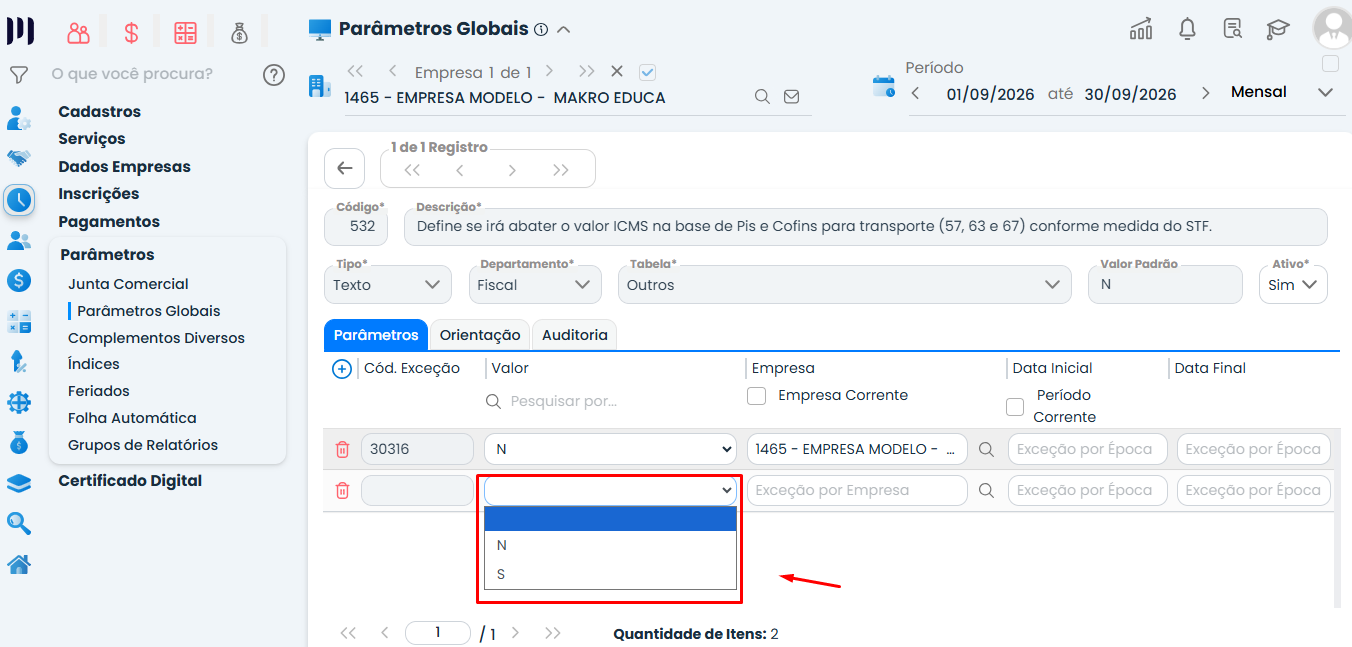Enable the Período Corrente checkbox

[x=1015, y=407]
